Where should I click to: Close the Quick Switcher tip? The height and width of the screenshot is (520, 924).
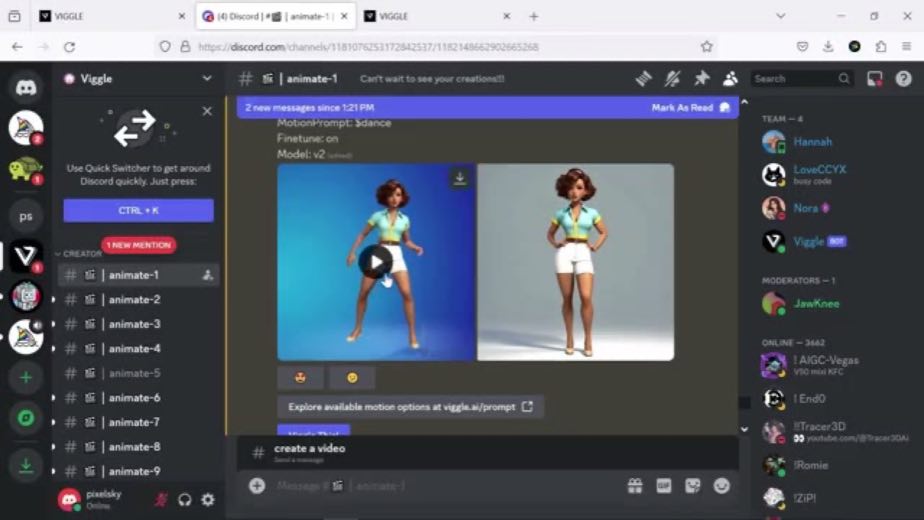pyautogui.click(x=207, y=111)
